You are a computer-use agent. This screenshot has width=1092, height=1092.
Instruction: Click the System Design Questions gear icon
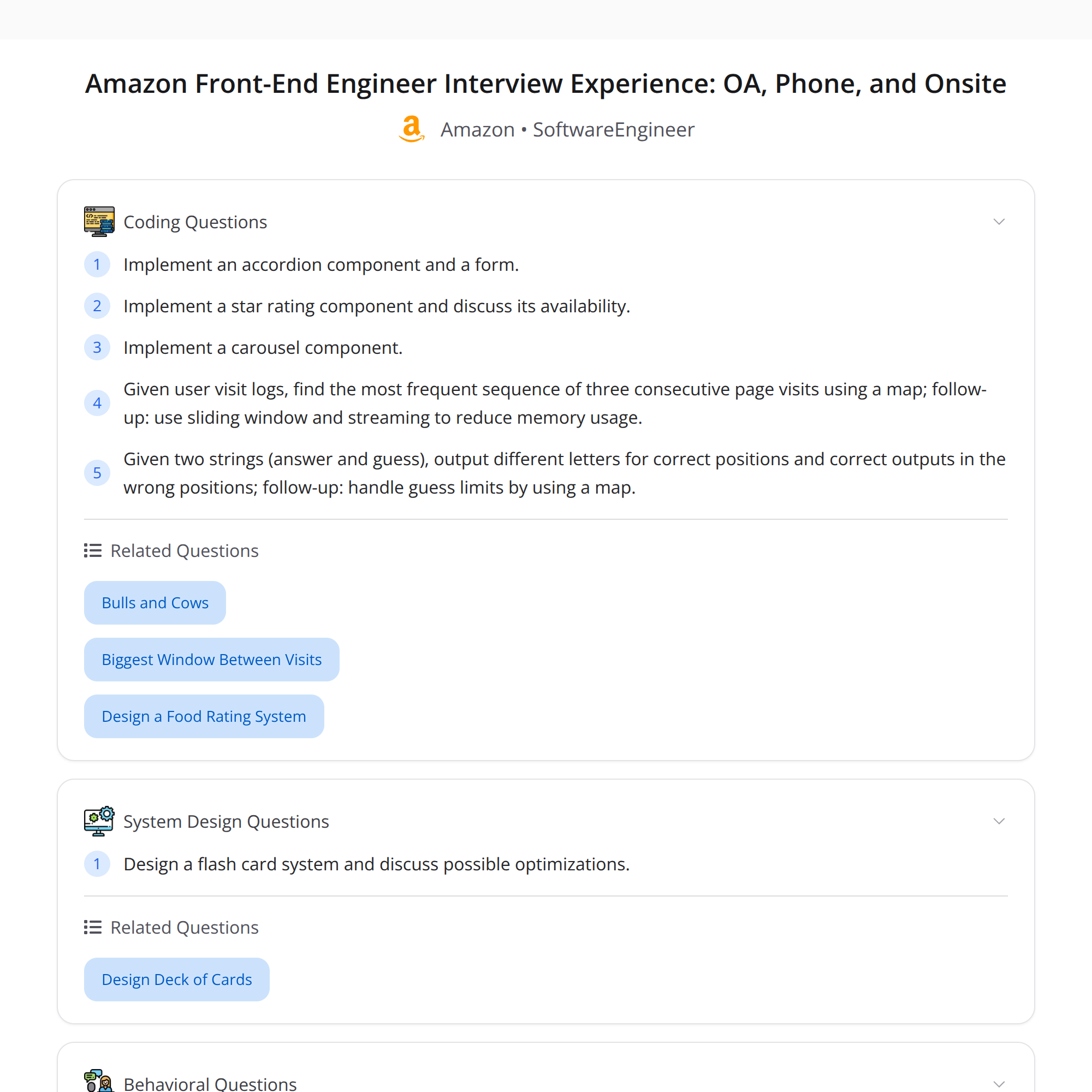98,821
